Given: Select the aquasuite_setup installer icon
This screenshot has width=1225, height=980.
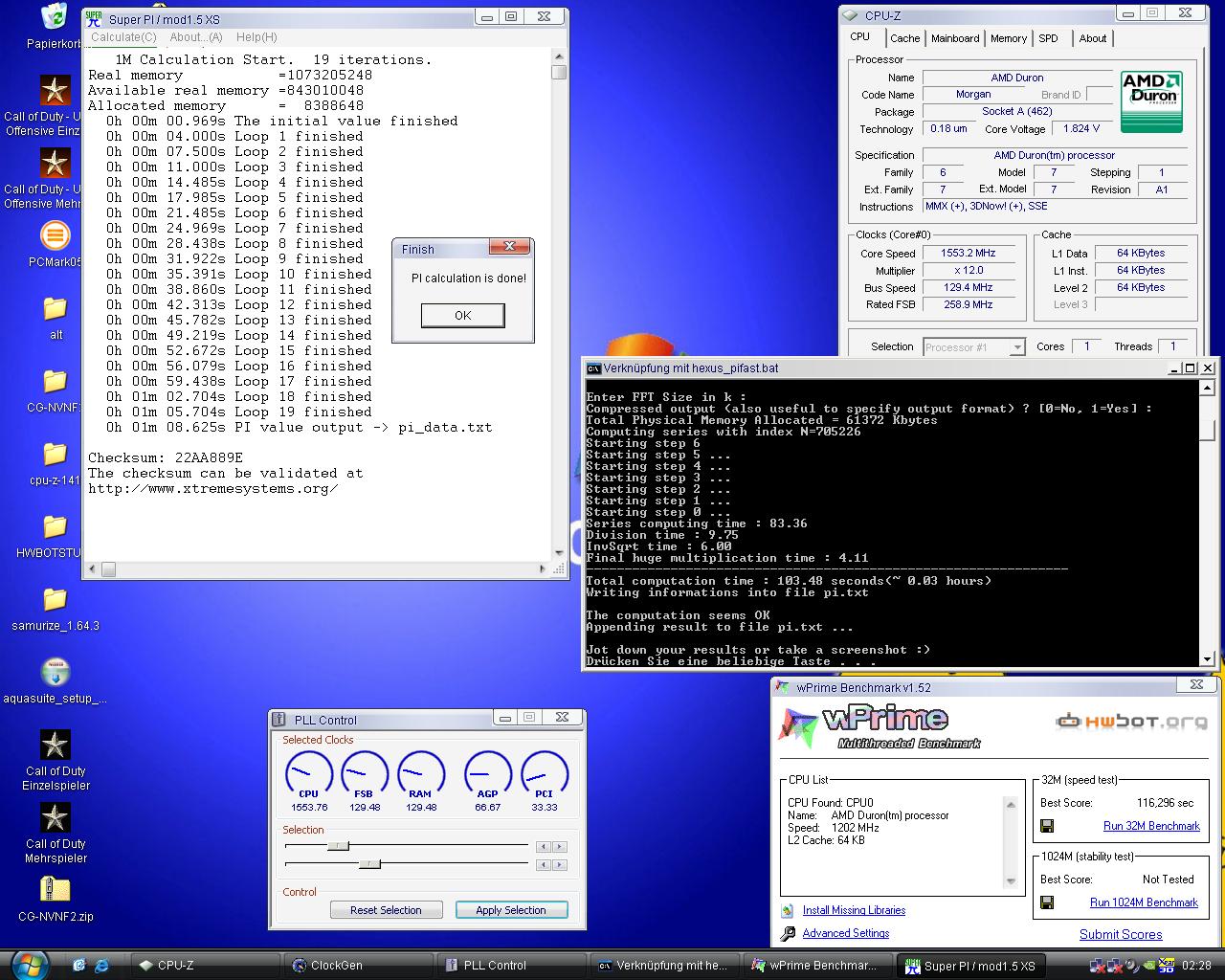Looking at the screenshot, I should click(55, 672).
